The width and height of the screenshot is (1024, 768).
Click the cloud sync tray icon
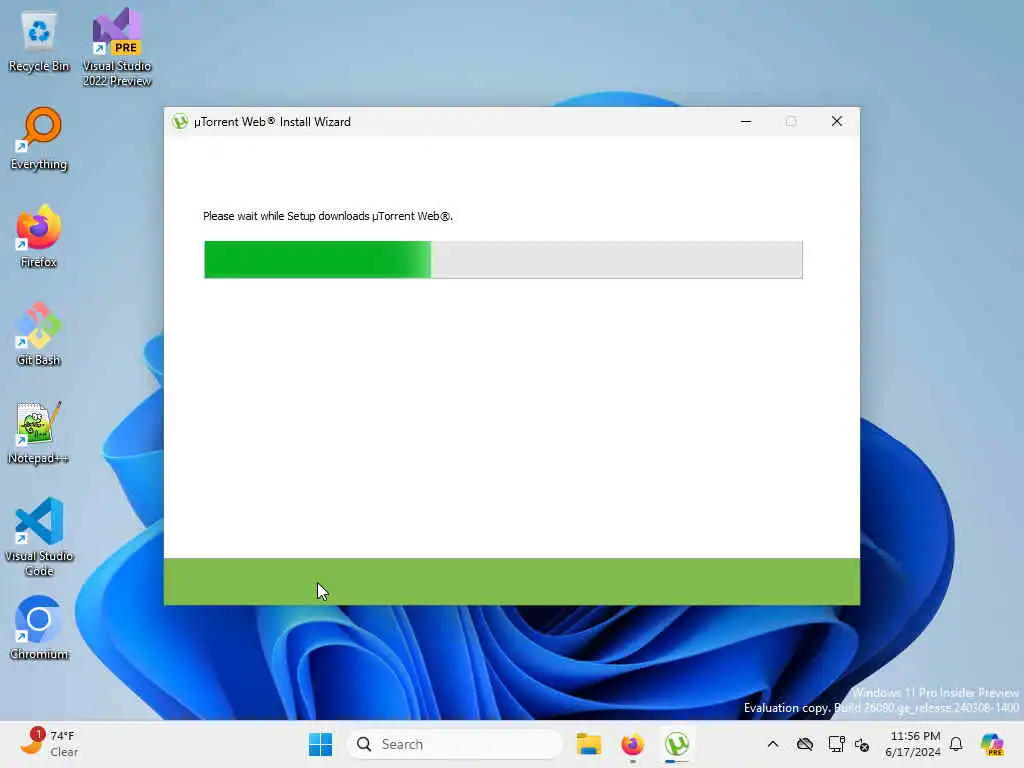click(x=805, y=744)
